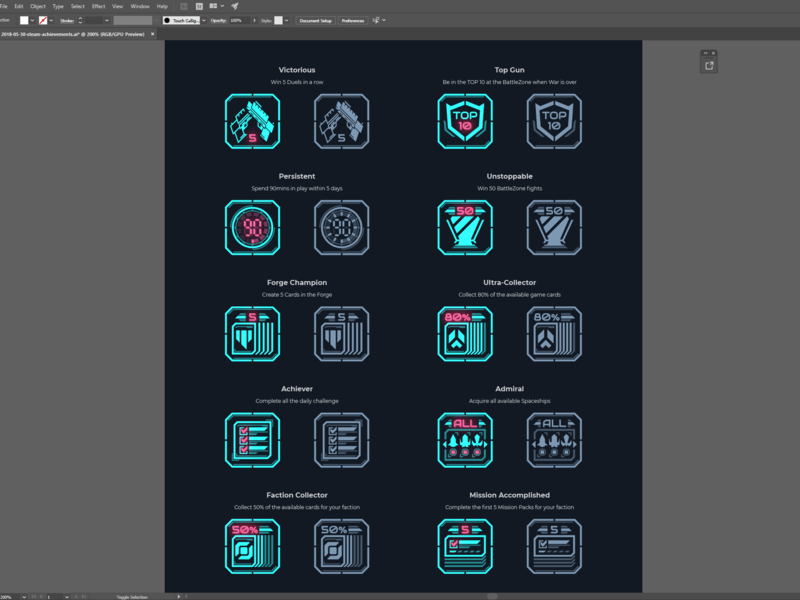Open the View menu
Viewport: 800px width, 600px height.
click(117, 6)
